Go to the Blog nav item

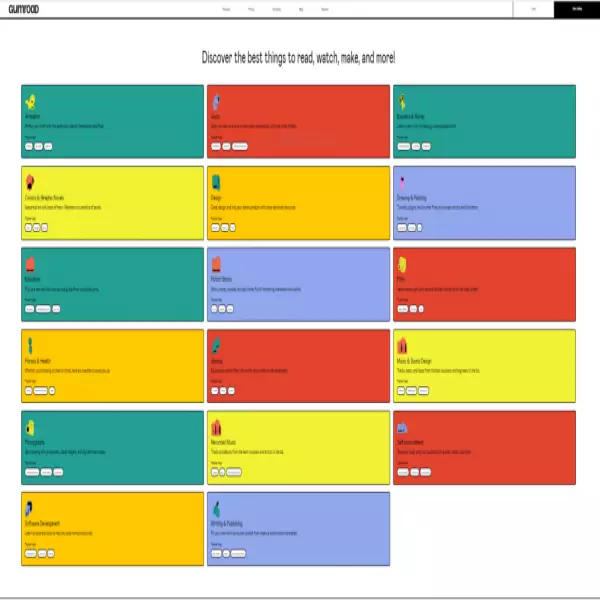(x=301, y=8)
